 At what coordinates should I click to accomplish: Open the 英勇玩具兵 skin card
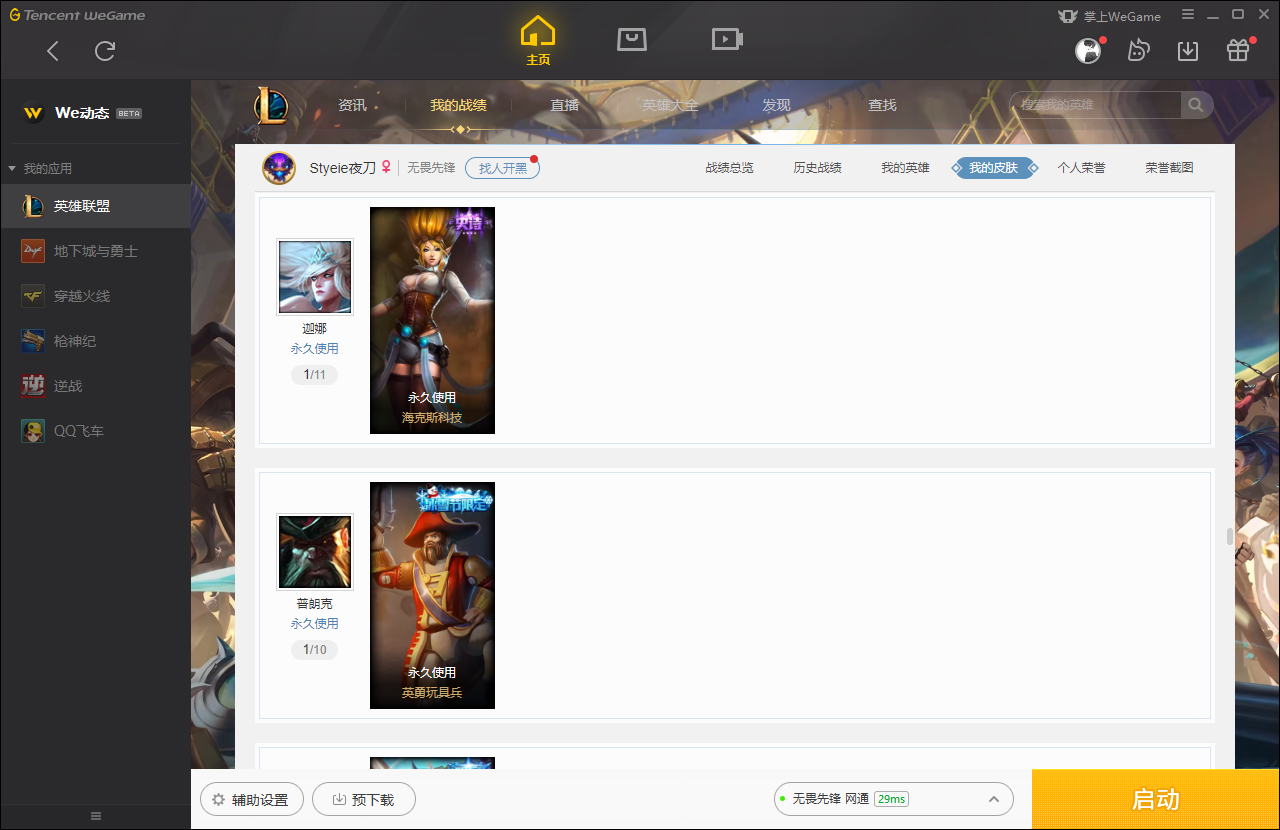pos(432,595)
